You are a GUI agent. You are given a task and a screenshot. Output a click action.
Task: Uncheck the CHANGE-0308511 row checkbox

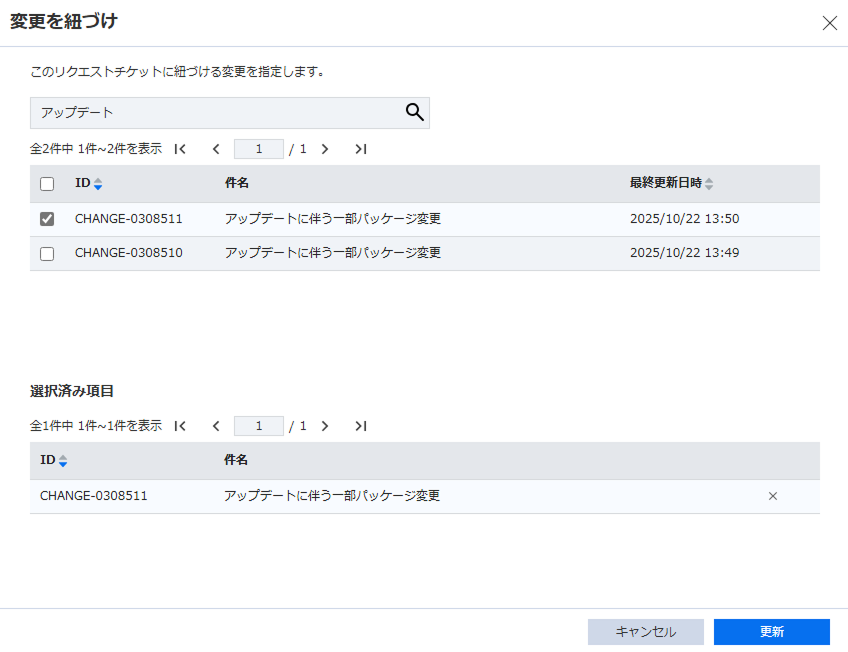click(x=47, y=219)
